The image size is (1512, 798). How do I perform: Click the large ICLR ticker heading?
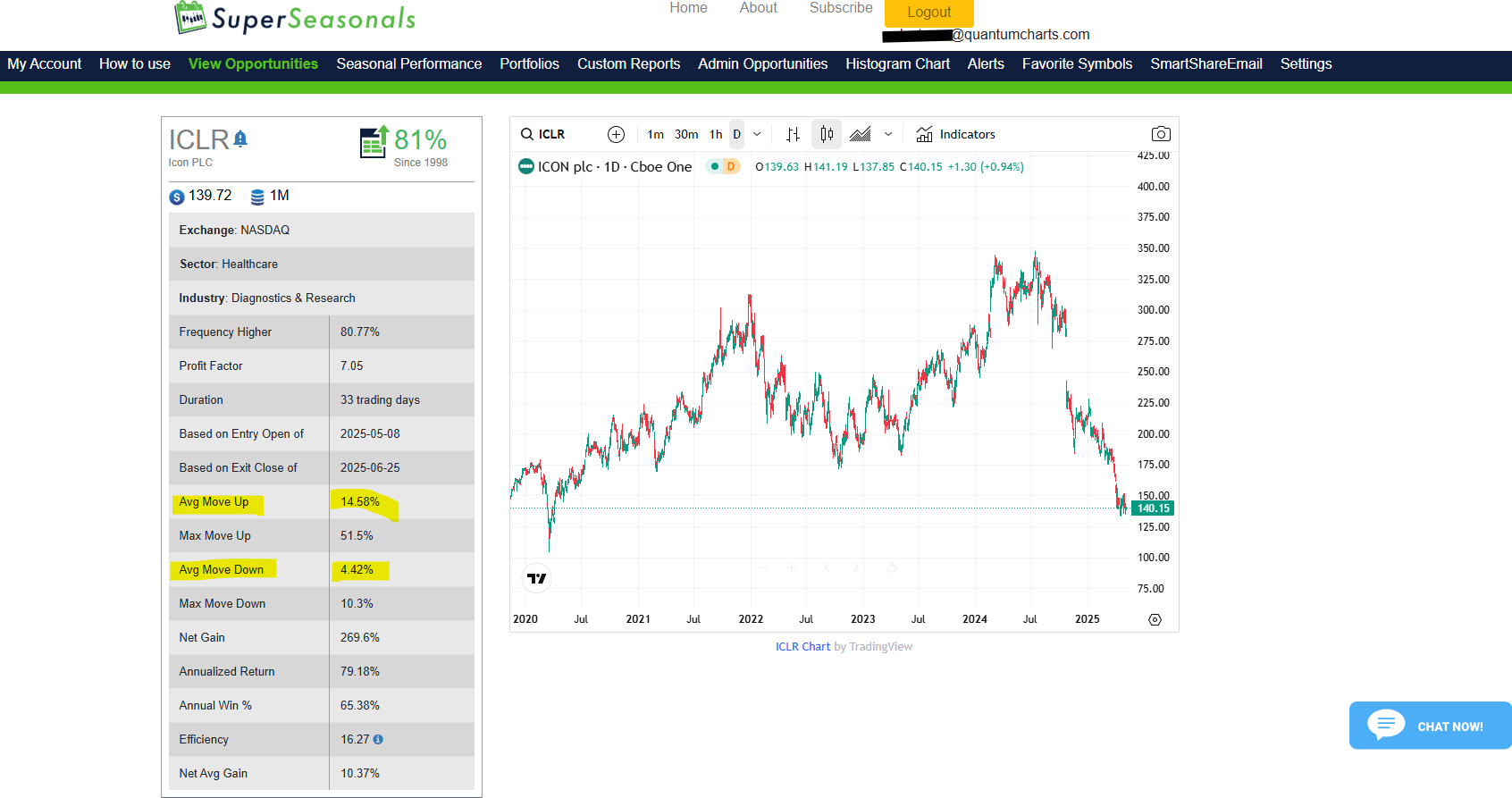tap(199, 139)
